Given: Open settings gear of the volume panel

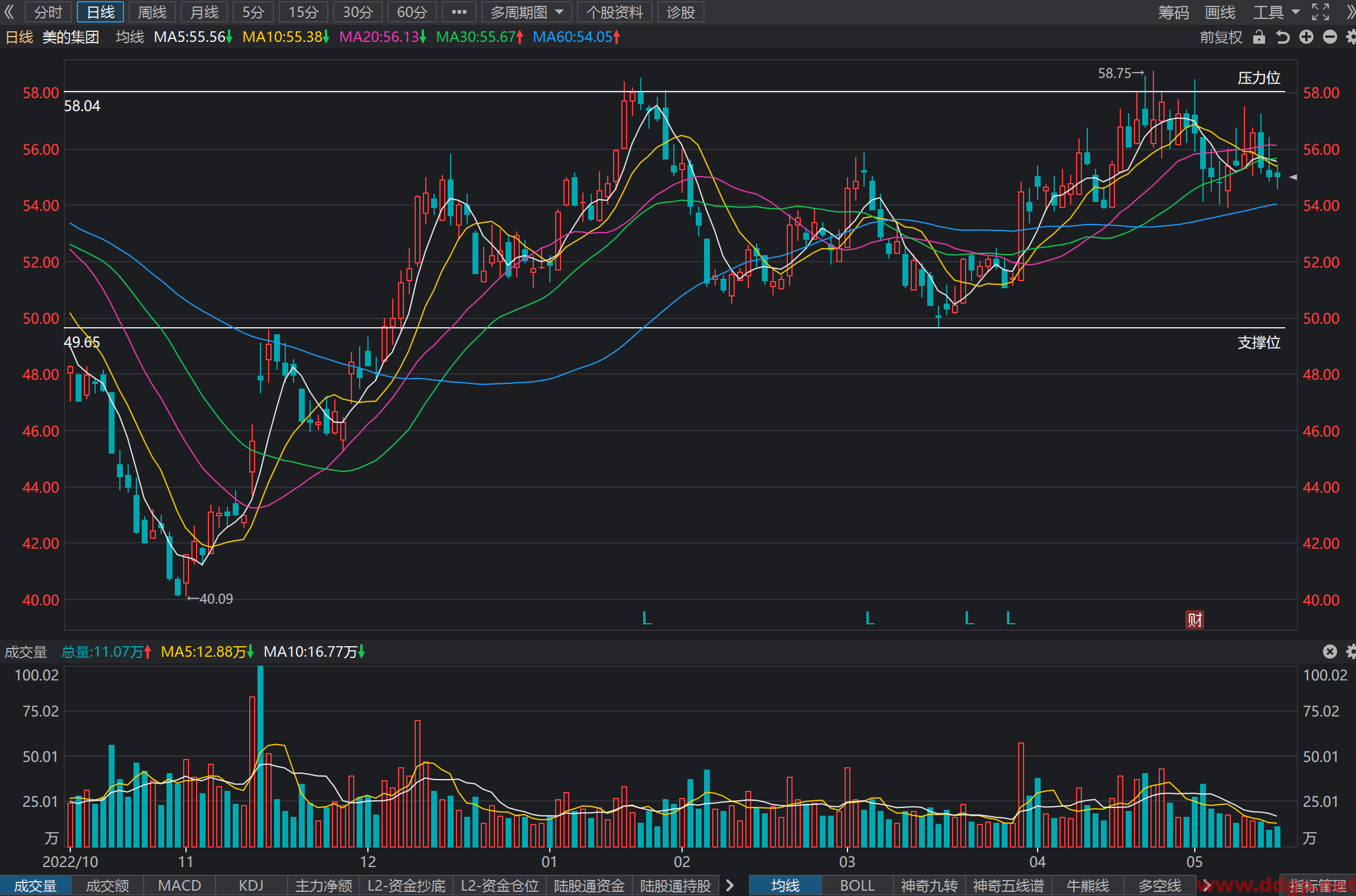Looking at the screenshot, I should pos(1351,651).
